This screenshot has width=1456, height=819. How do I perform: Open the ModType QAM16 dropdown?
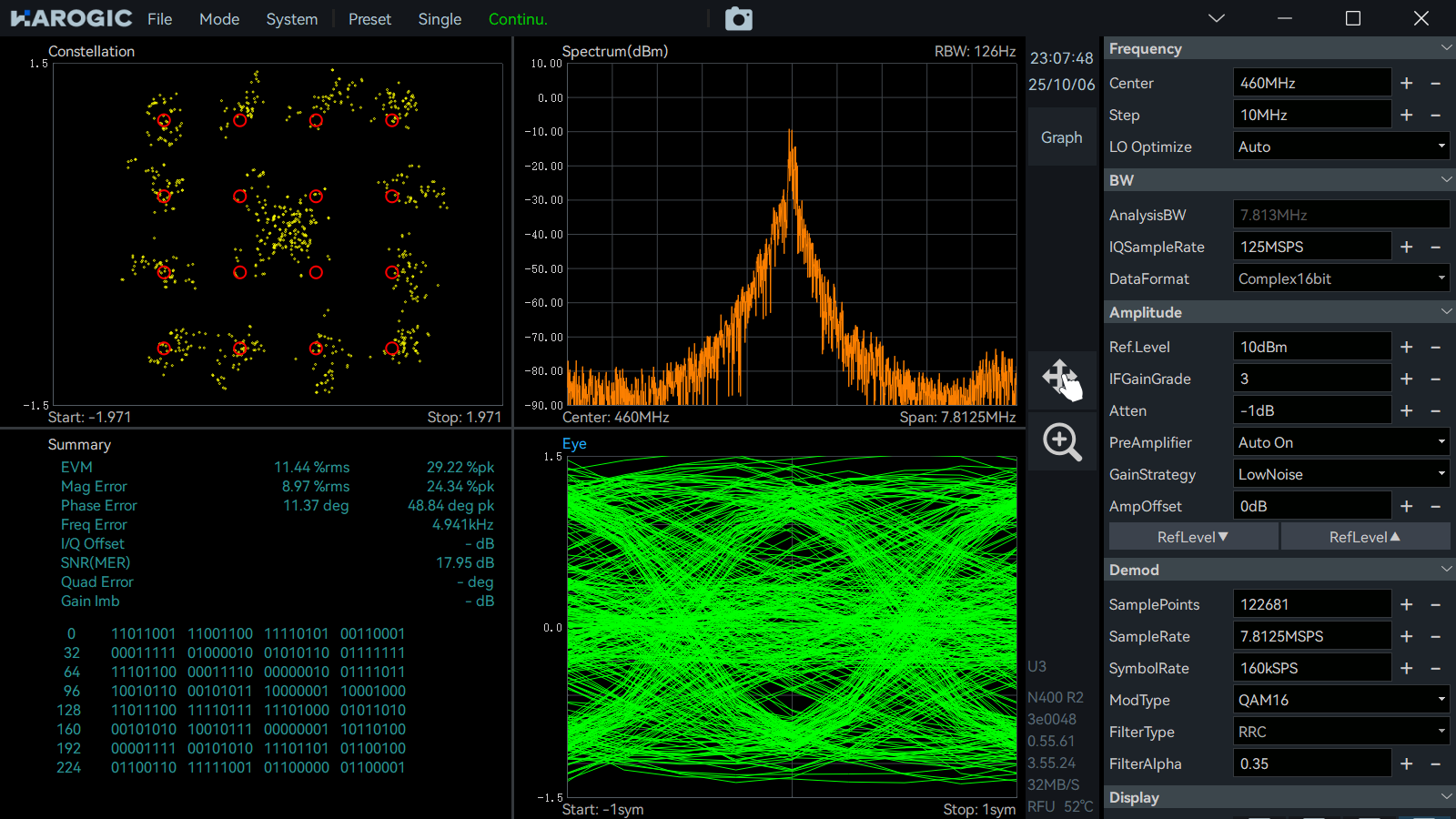click(1340, 700)
